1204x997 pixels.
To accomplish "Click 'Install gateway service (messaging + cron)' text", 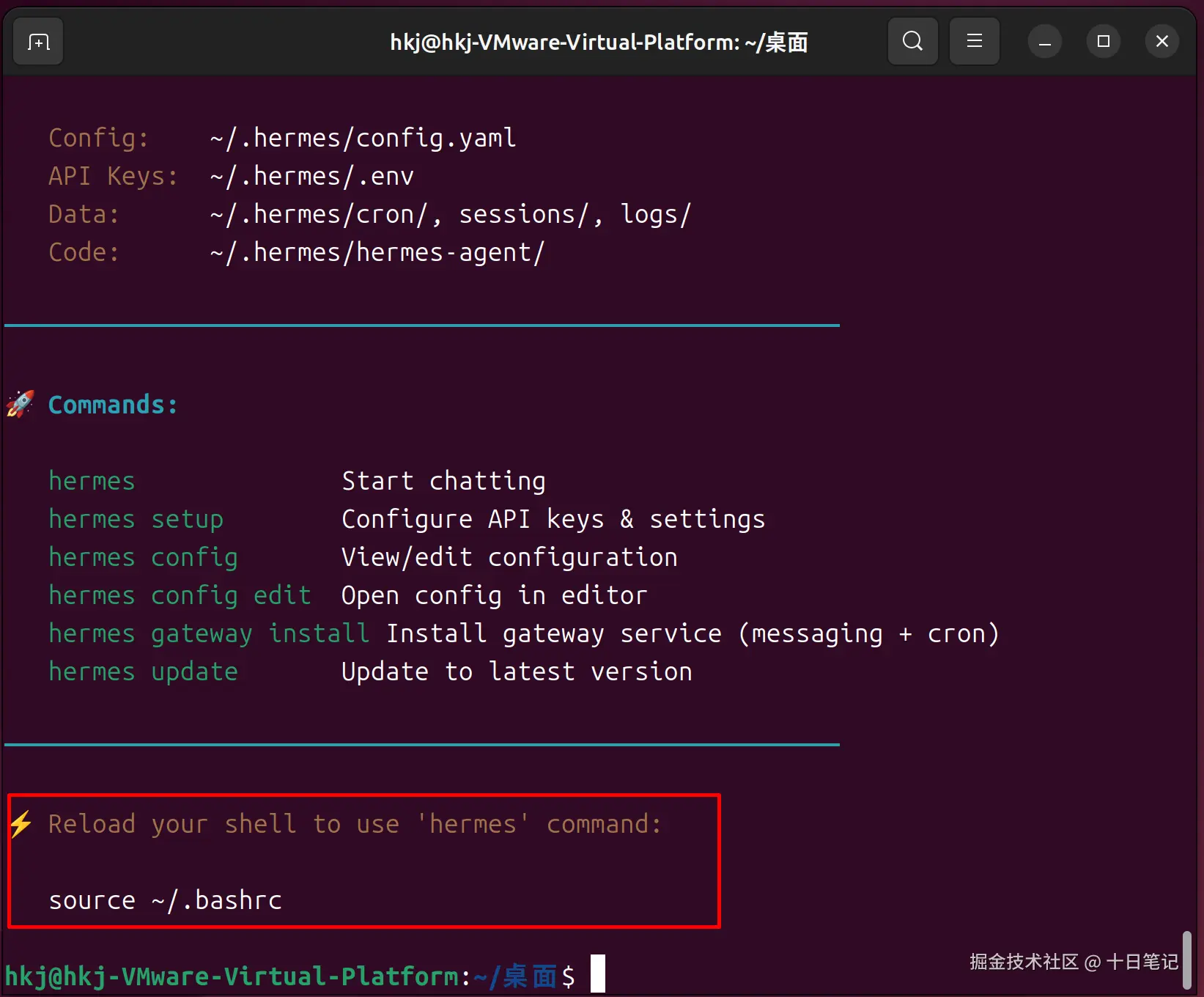I will [693, 633].
